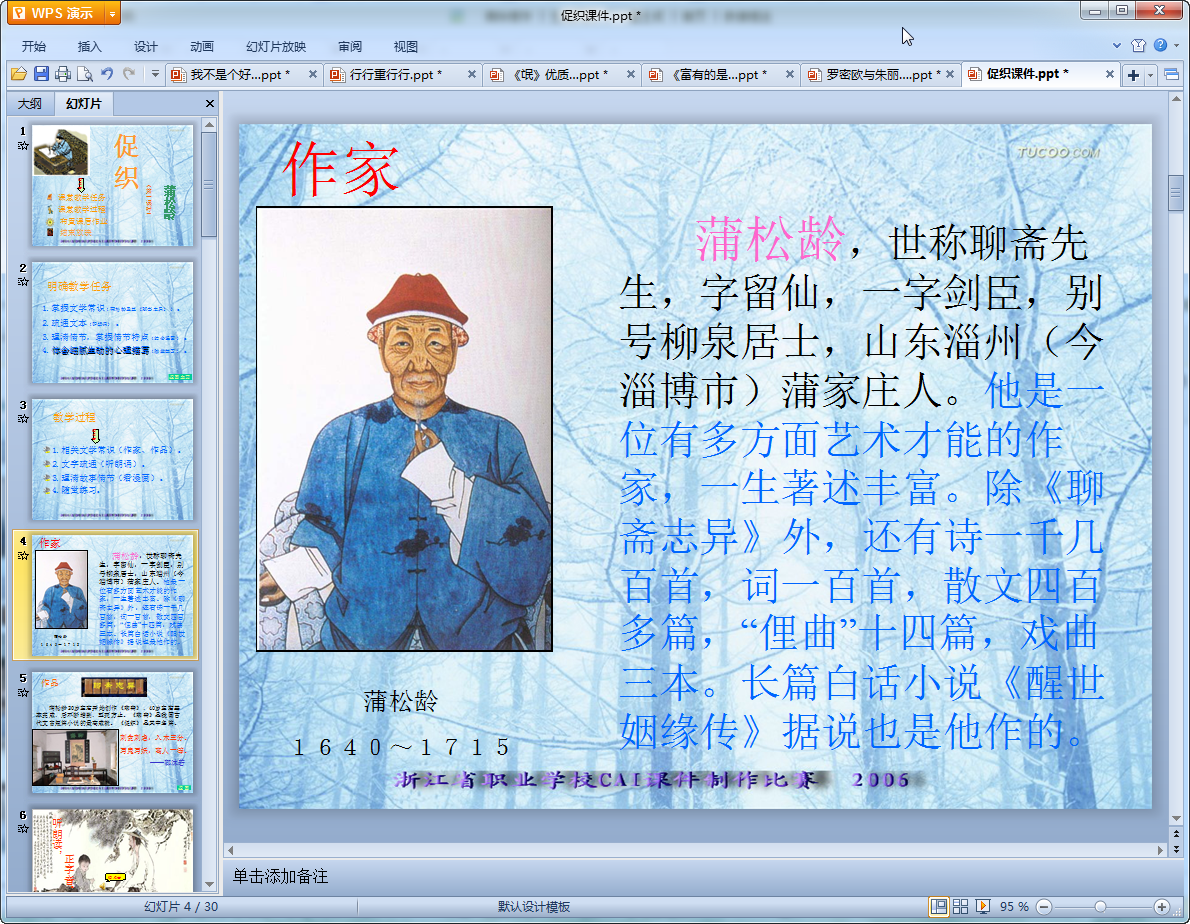Screen dimensions: 1190x924
Task: Open the 插入 ribbon tab
Action: (90, 46)
